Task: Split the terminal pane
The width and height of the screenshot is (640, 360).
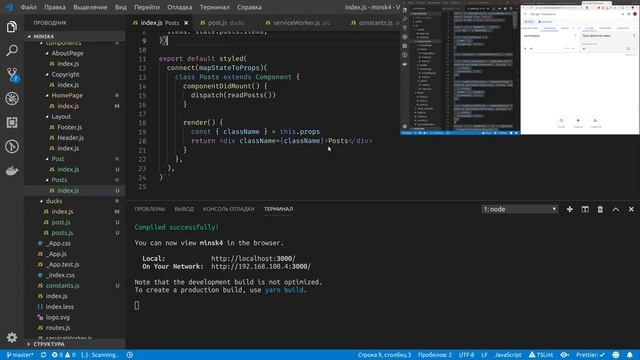Action: click(x=585, y=209)
